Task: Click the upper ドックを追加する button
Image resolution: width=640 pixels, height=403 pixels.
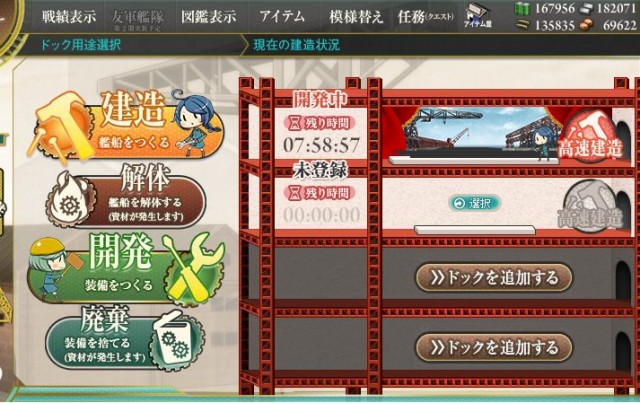Action: (x=494, y=278)
